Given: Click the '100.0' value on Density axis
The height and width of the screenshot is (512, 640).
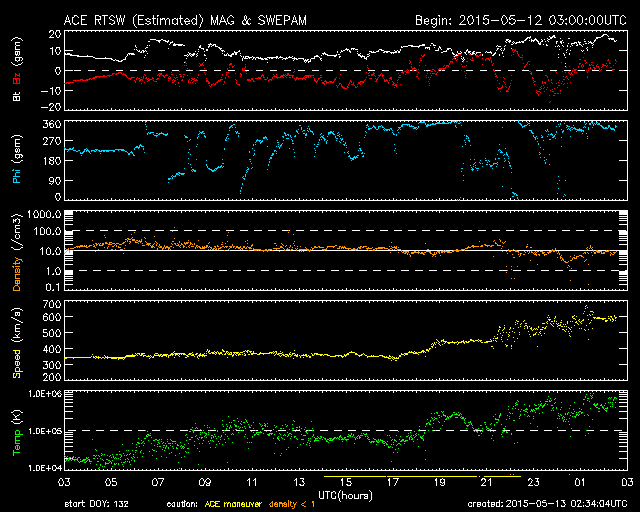Looking at the screenshot, I should click(x=48, y=232).
